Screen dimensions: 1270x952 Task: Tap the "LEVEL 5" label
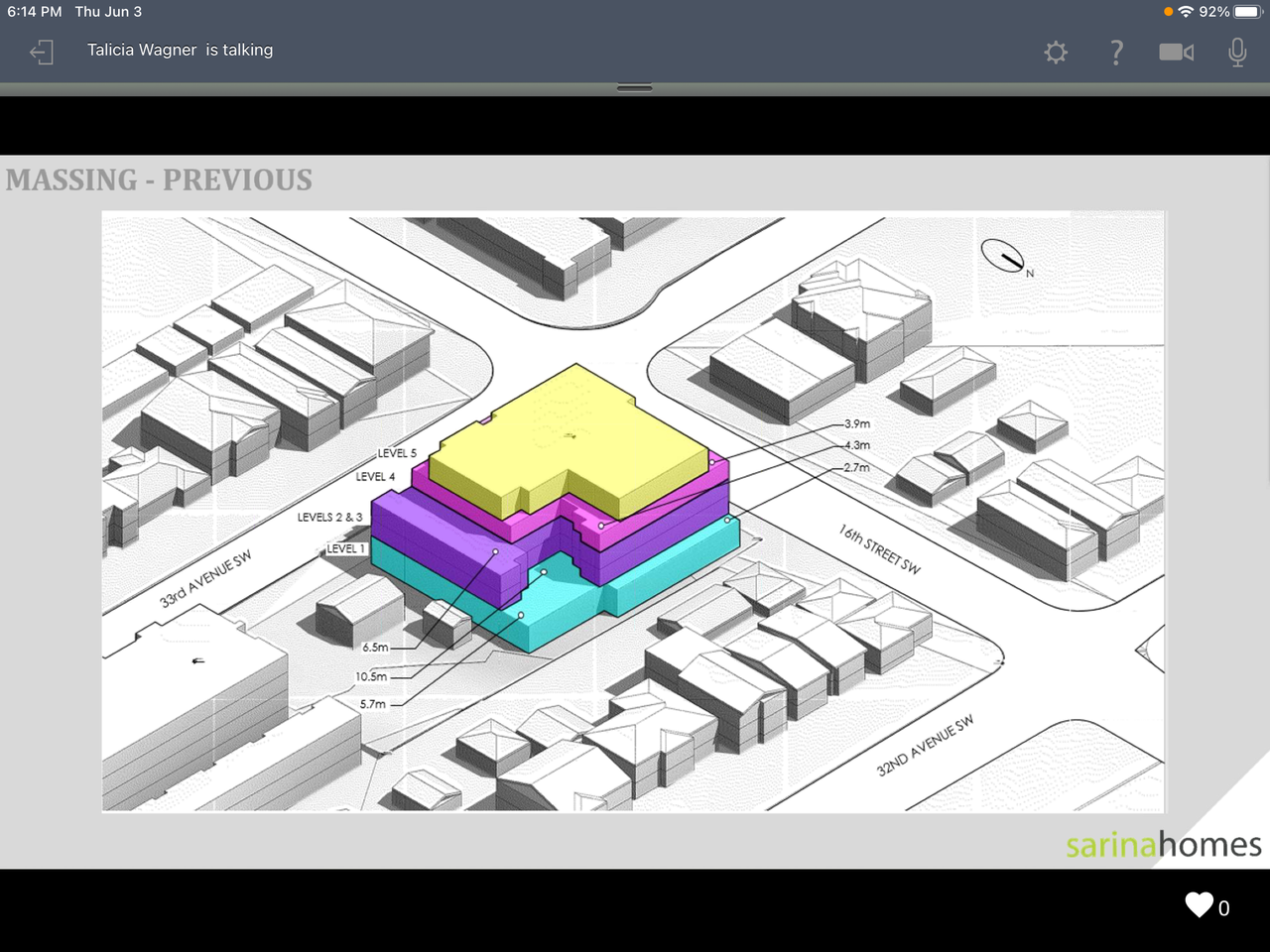point(397,453)
